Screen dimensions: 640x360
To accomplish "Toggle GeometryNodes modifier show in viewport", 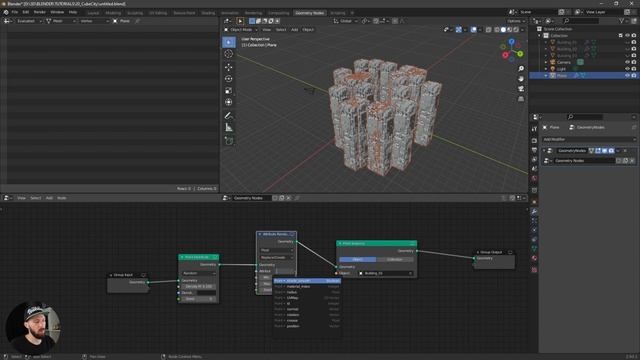I will coord(604,151).
